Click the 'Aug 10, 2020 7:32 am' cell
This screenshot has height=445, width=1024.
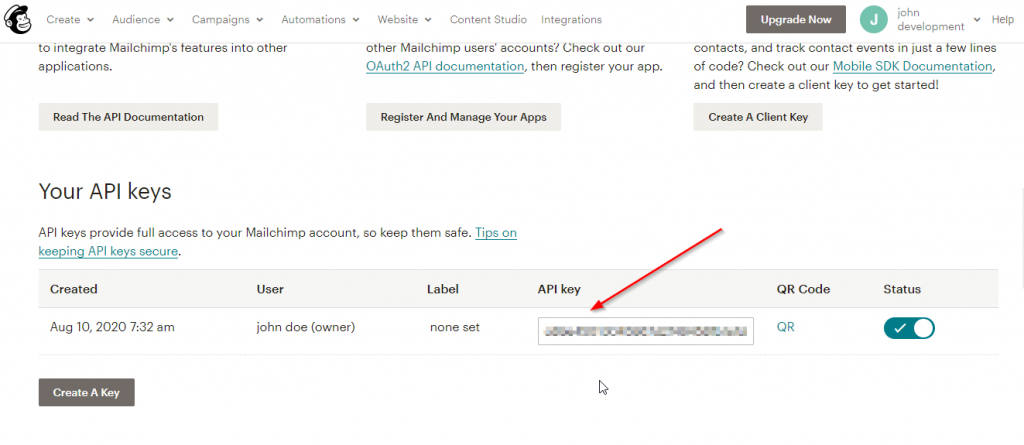112,327
